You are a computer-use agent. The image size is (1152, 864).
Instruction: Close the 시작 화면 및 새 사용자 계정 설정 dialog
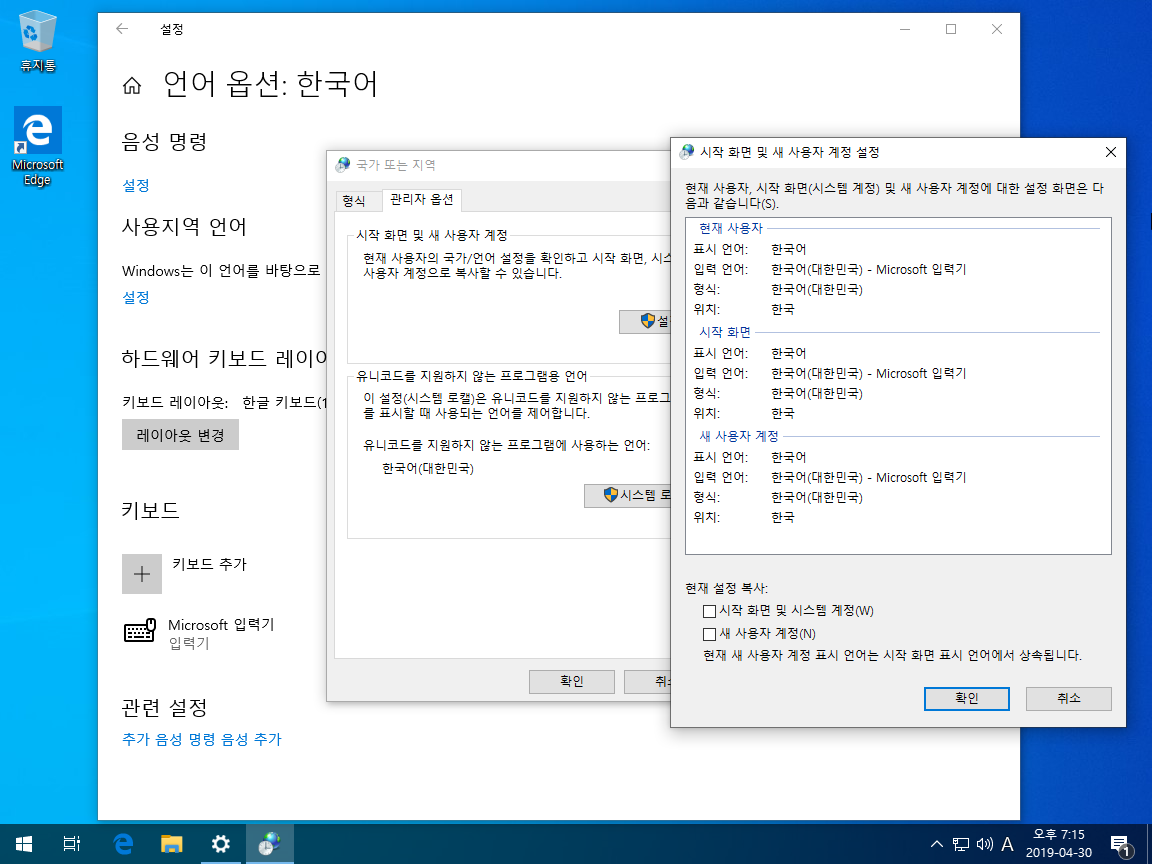1110,152
